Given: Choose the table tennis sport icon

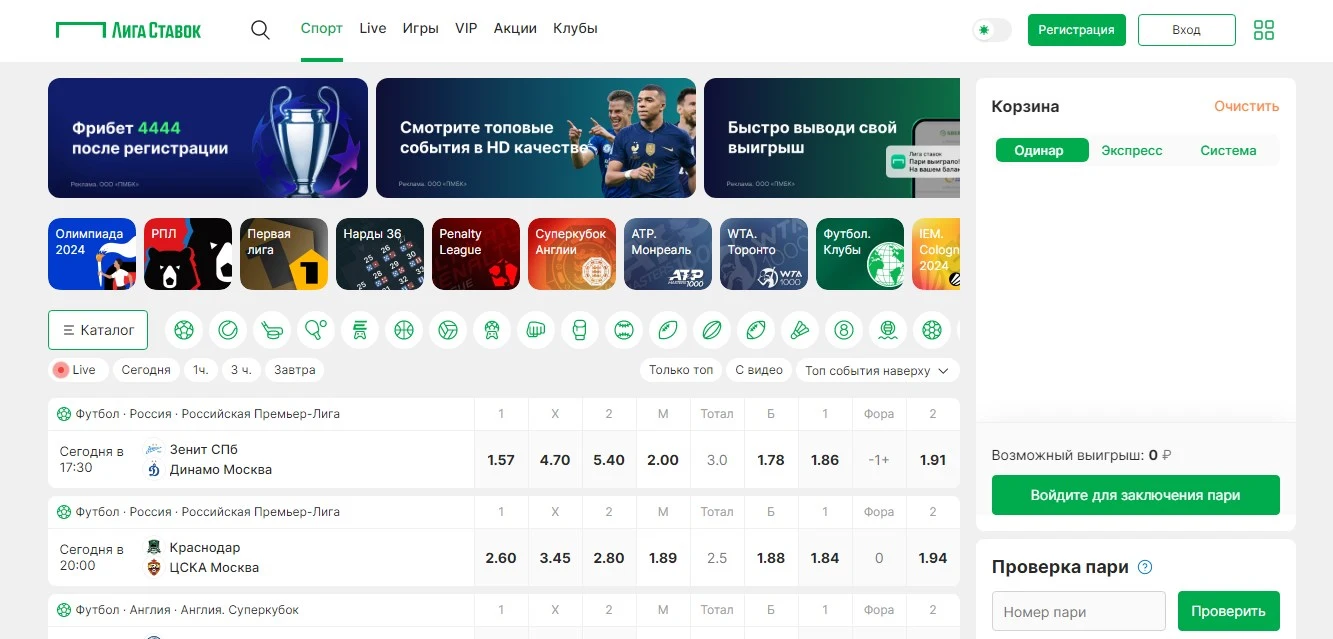Looking at the screenshot, I should [316, 329].
